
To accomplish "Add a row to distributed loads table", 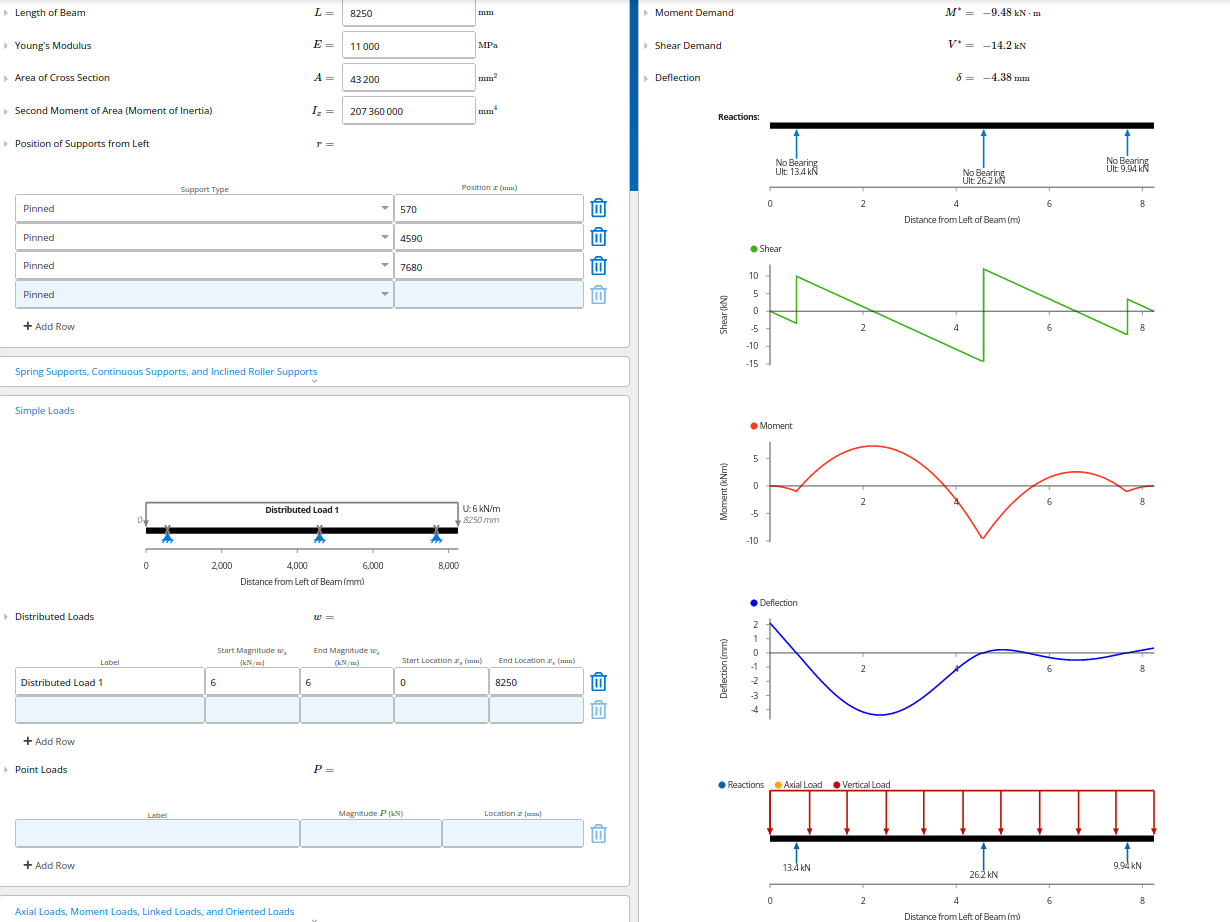I will pyautogui.click(x=49, y=742).
